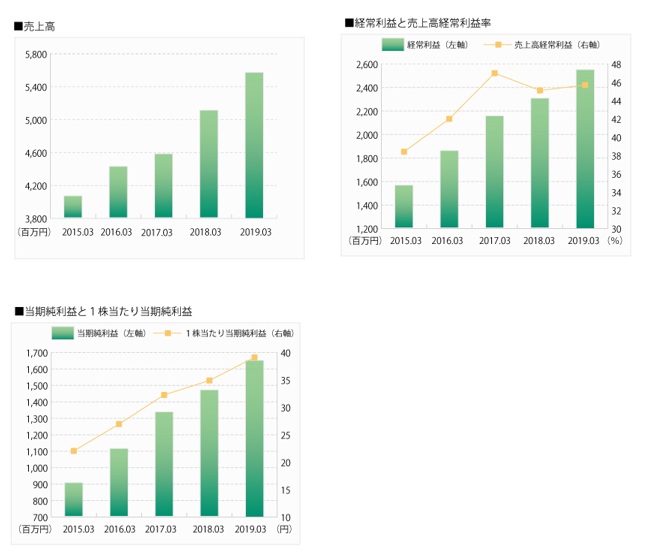Select the 2019.03 bar in 経常利益 chart
This screenshot has width=658, height=552.
(x=585, y=149)
